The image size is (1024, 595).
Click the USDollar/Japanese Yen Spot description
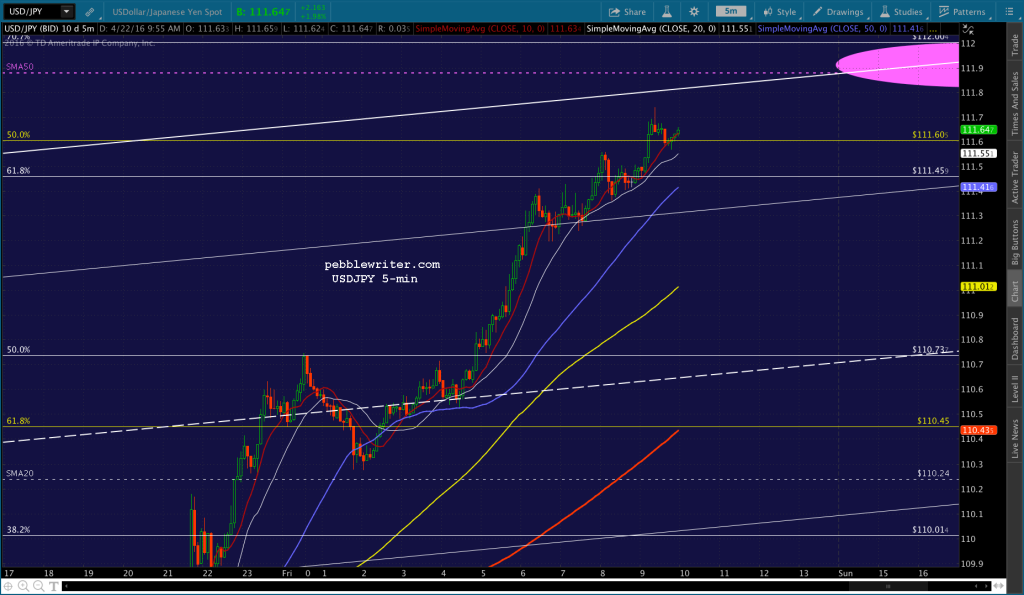tap(167, 12)
